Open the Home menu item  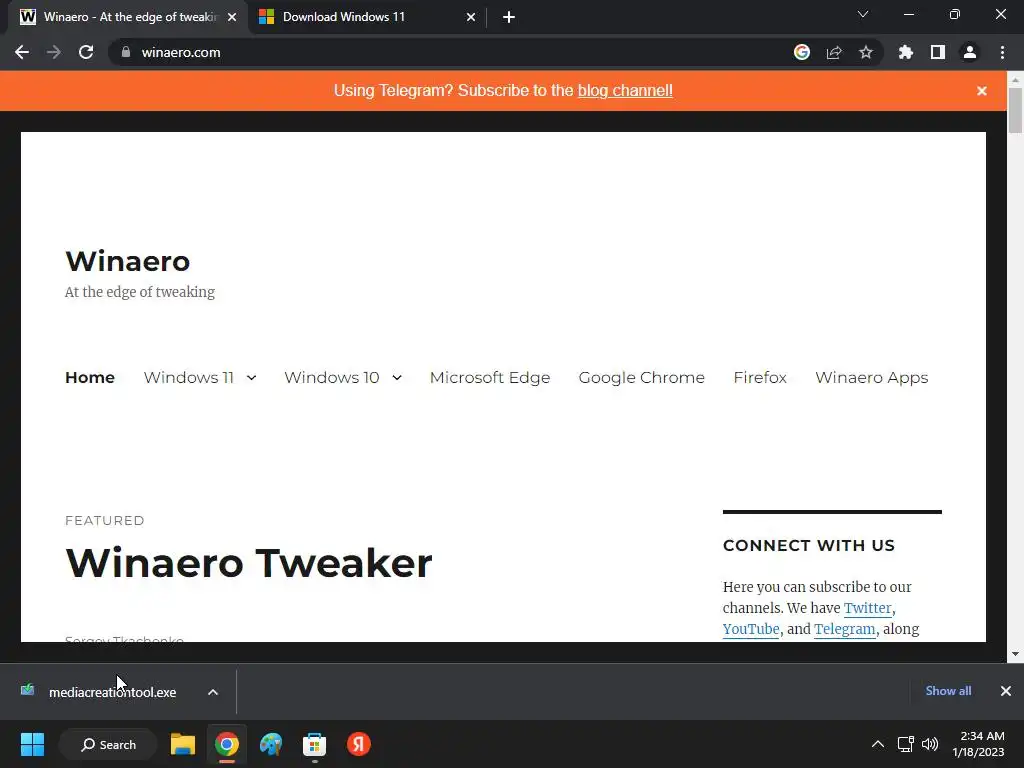[90, 377]
